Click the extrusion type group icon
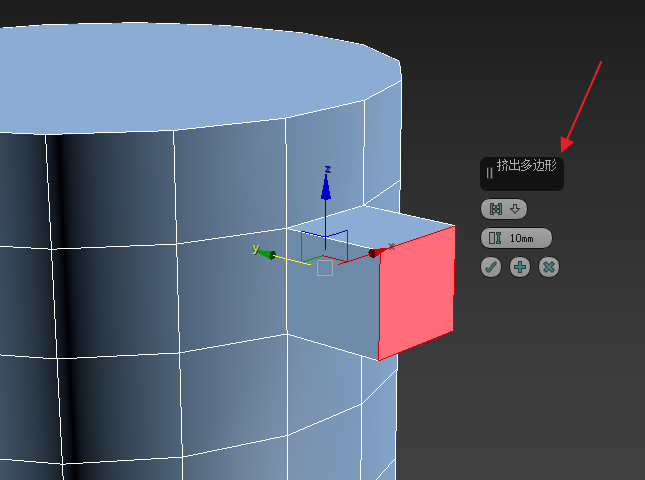 495,209
